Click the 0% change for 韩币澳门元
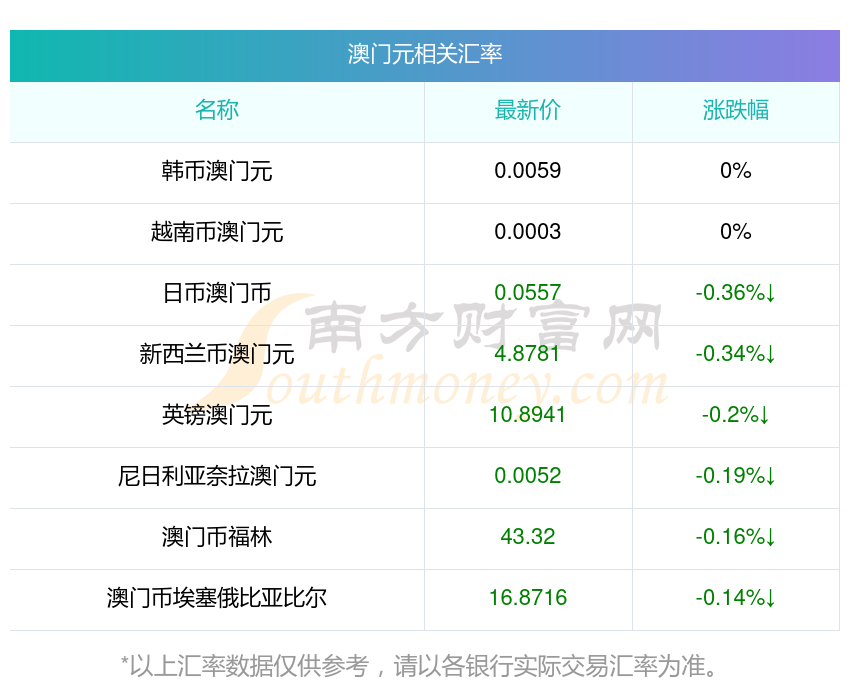 [736, 171]
